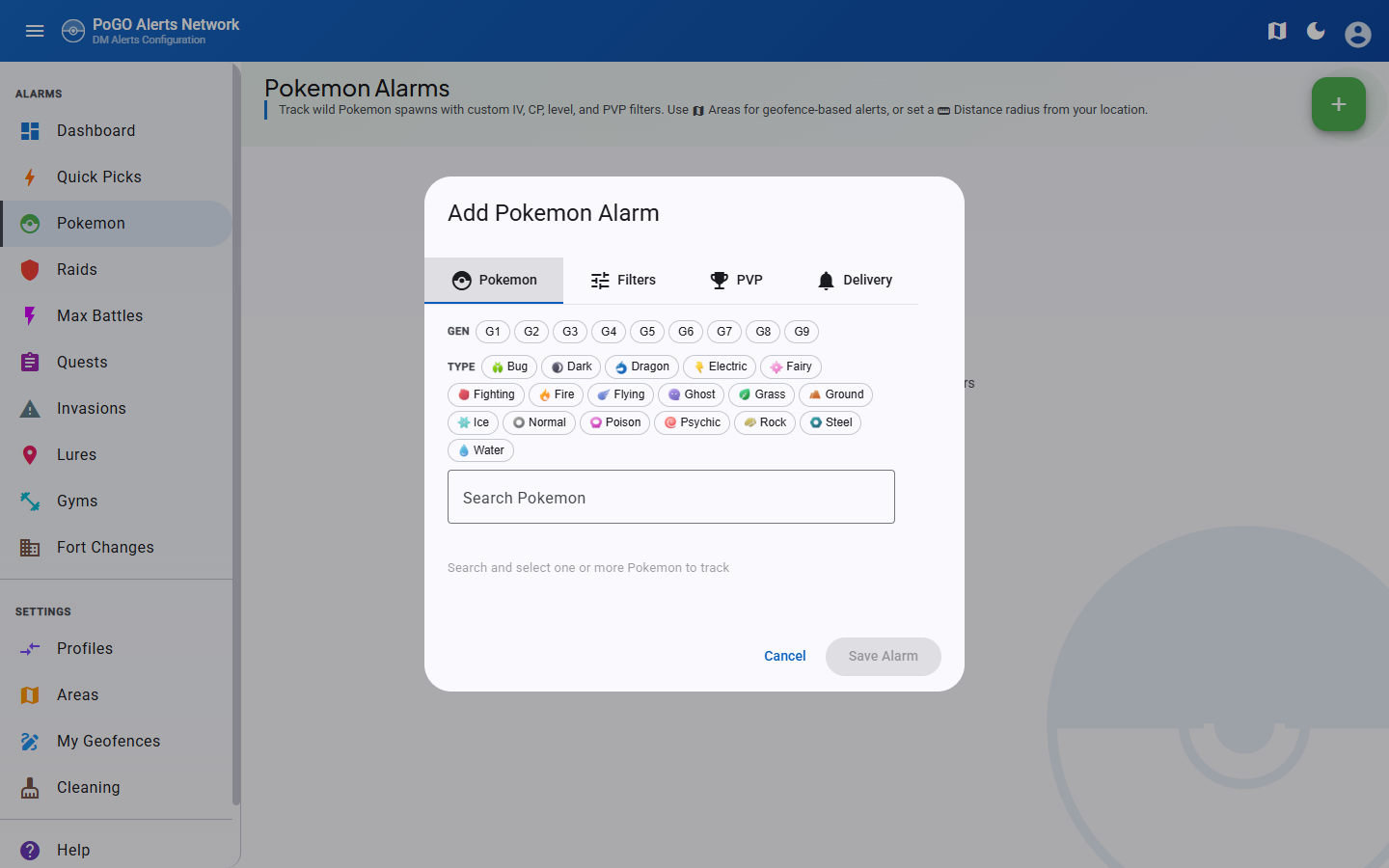Click the Areas map icon

coord(30,695)
